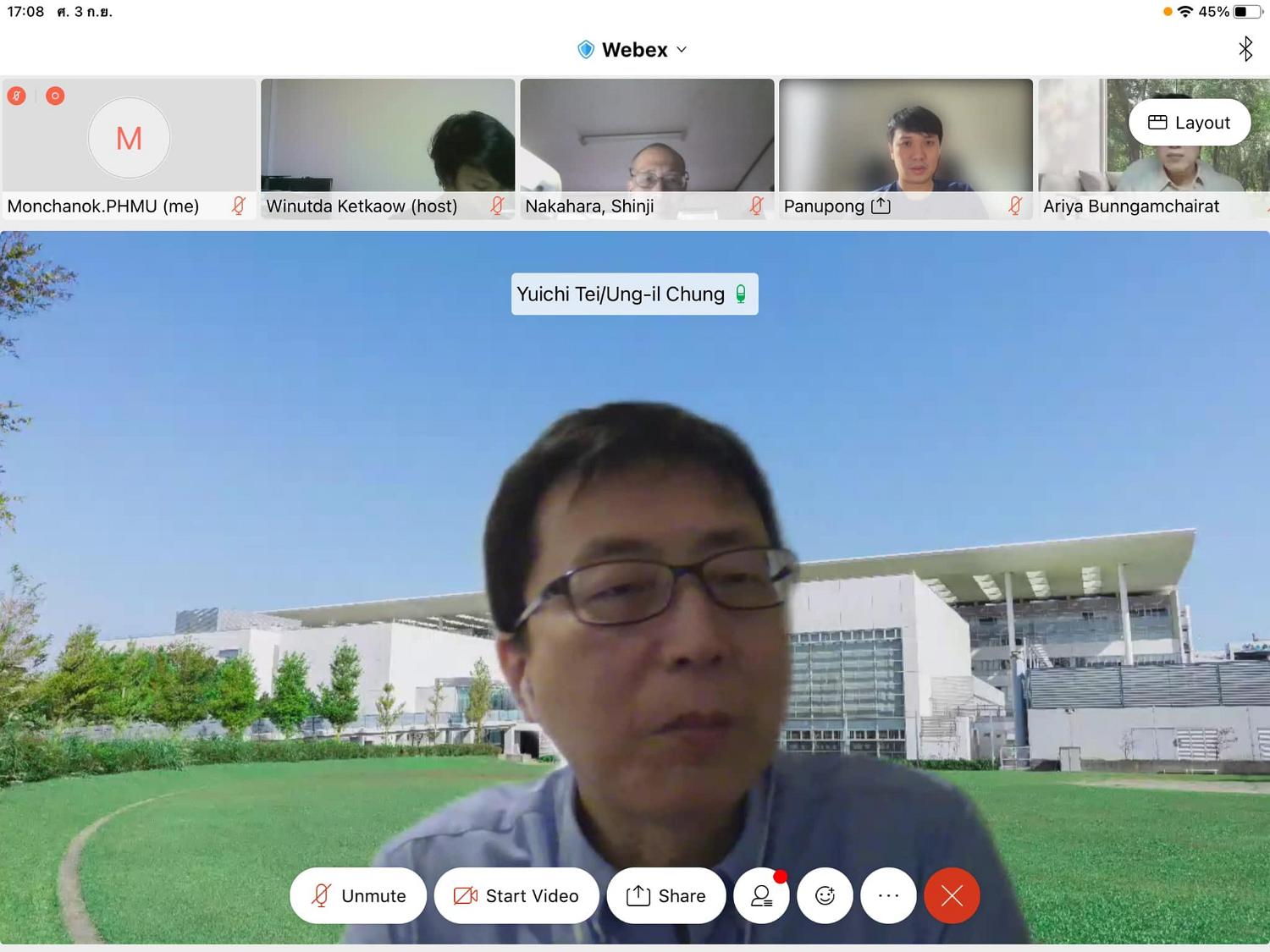
Task: Leave meeting with the red X button
Action: coord(952,895)
